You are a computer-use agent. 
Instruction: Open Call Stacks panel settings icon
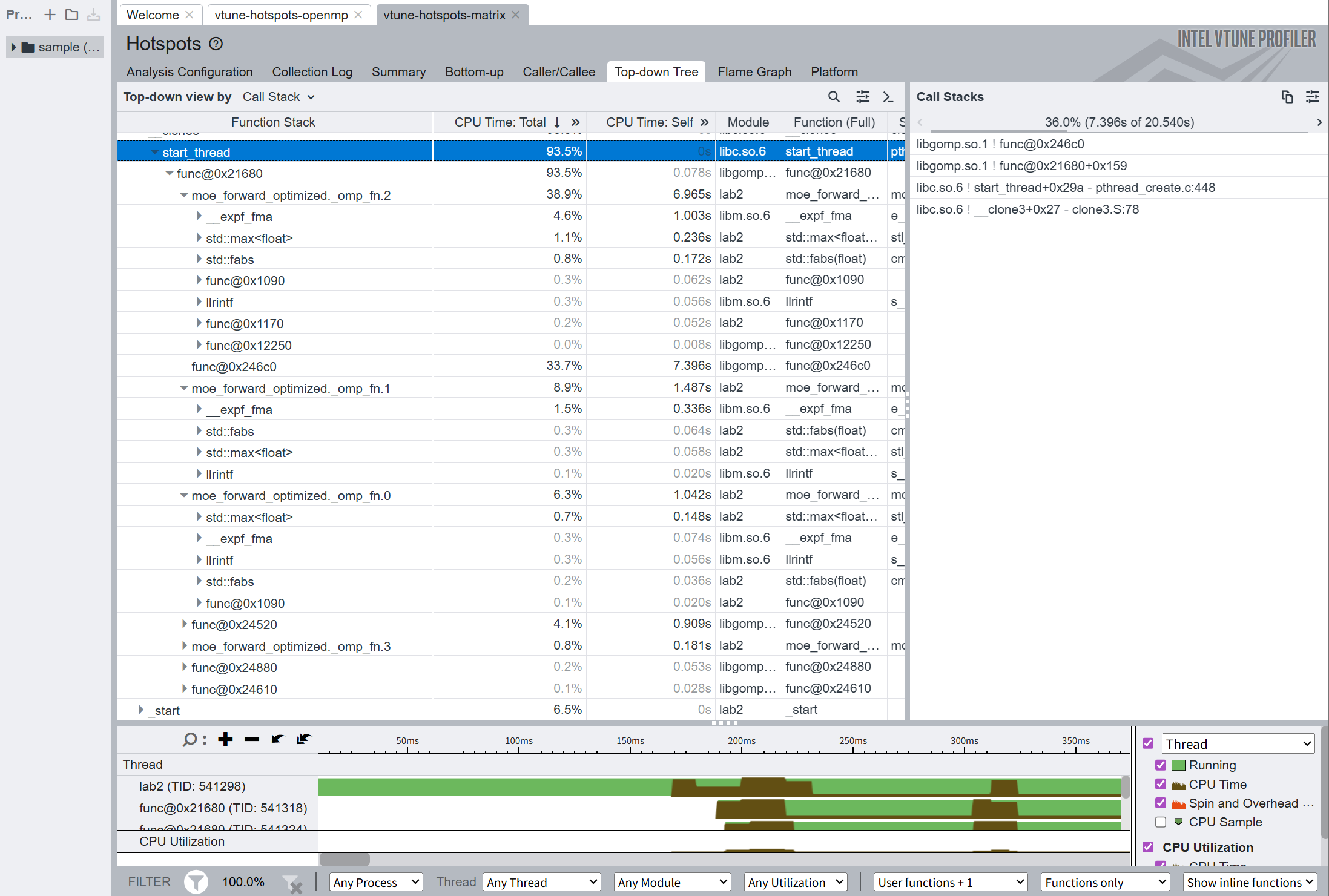[1313, 97]
